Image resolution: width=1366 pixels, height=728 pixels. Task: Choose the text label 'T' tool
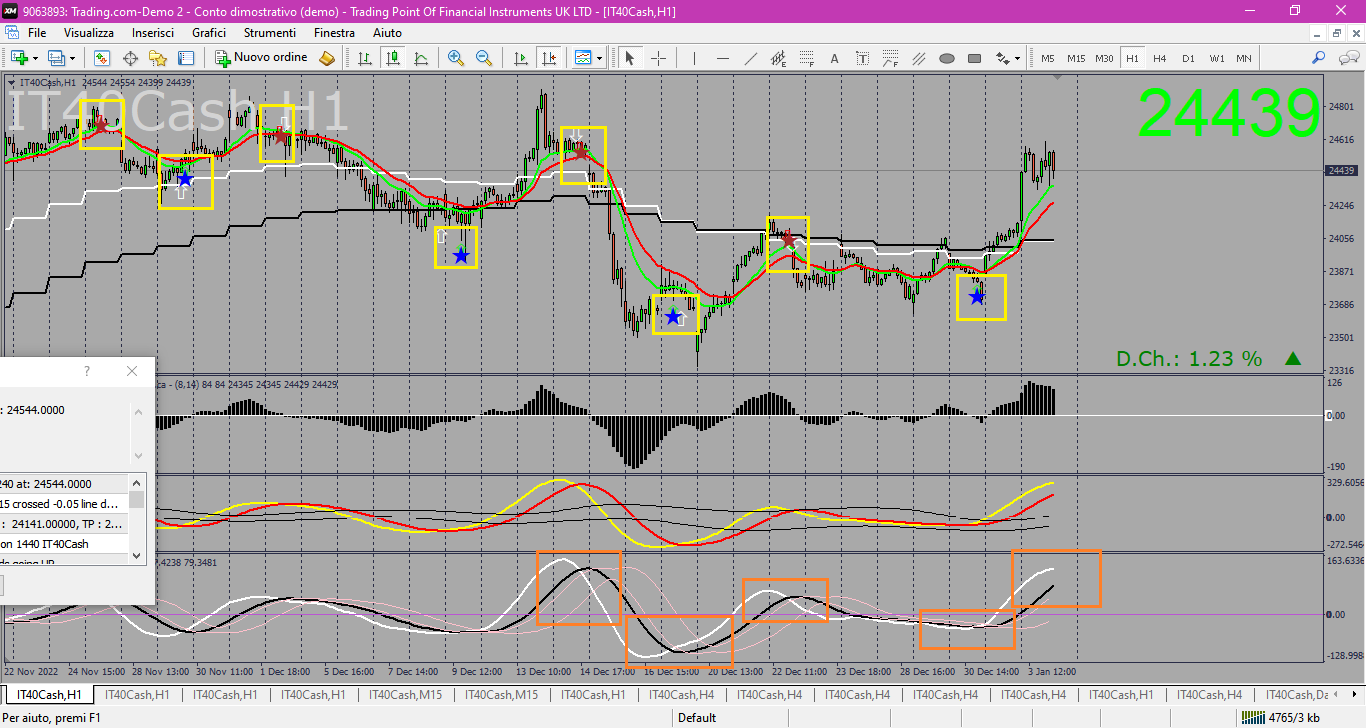pyautogui.click(x=862, y=58)
